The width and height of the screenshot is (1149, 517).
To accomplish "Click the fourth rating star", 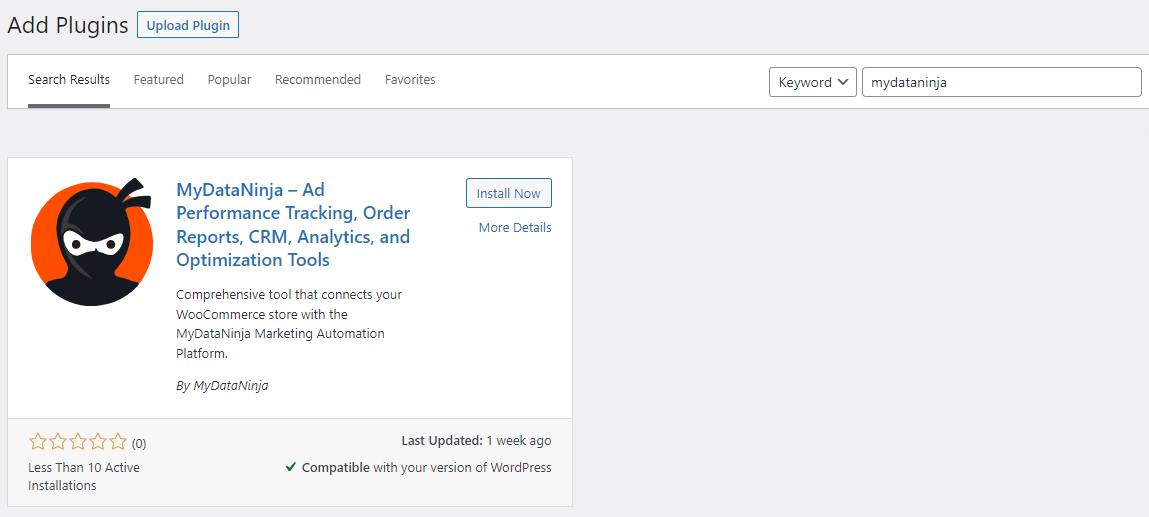I will [98, 442].
